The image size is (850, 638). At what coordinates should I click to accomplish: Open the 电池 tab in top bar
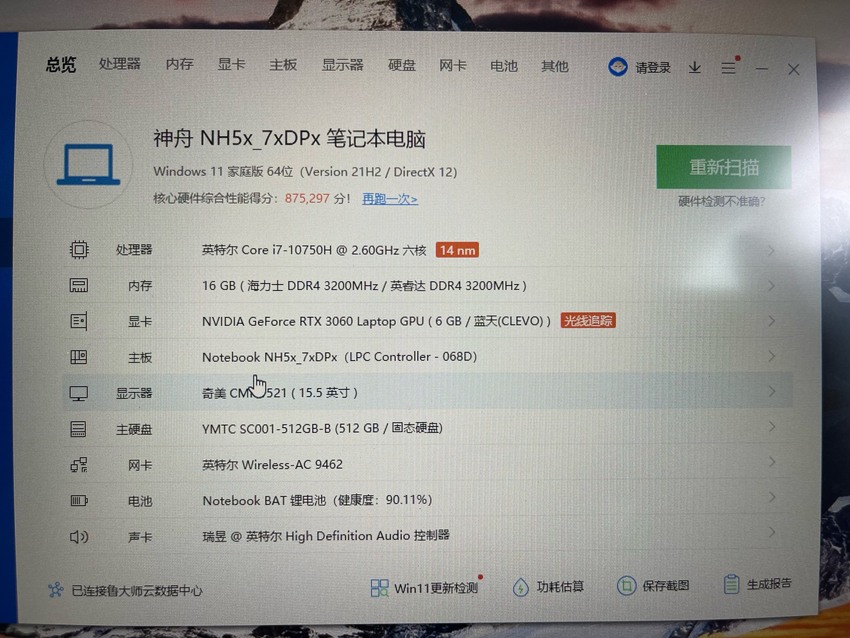point(504,66)
